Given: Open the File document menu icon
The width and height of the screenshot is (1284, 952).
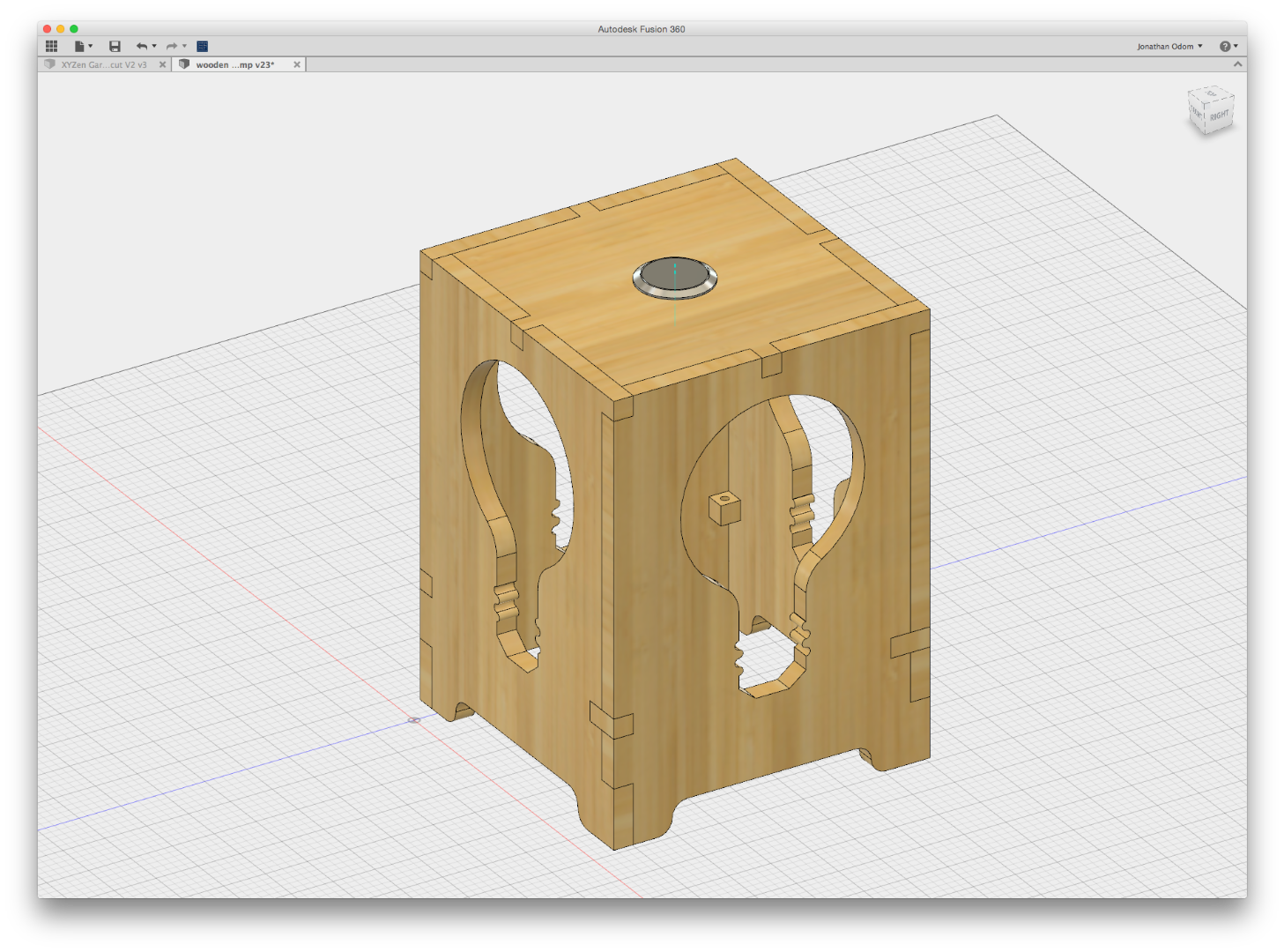Looking at the screenshot, I should (x=79, y=46).
